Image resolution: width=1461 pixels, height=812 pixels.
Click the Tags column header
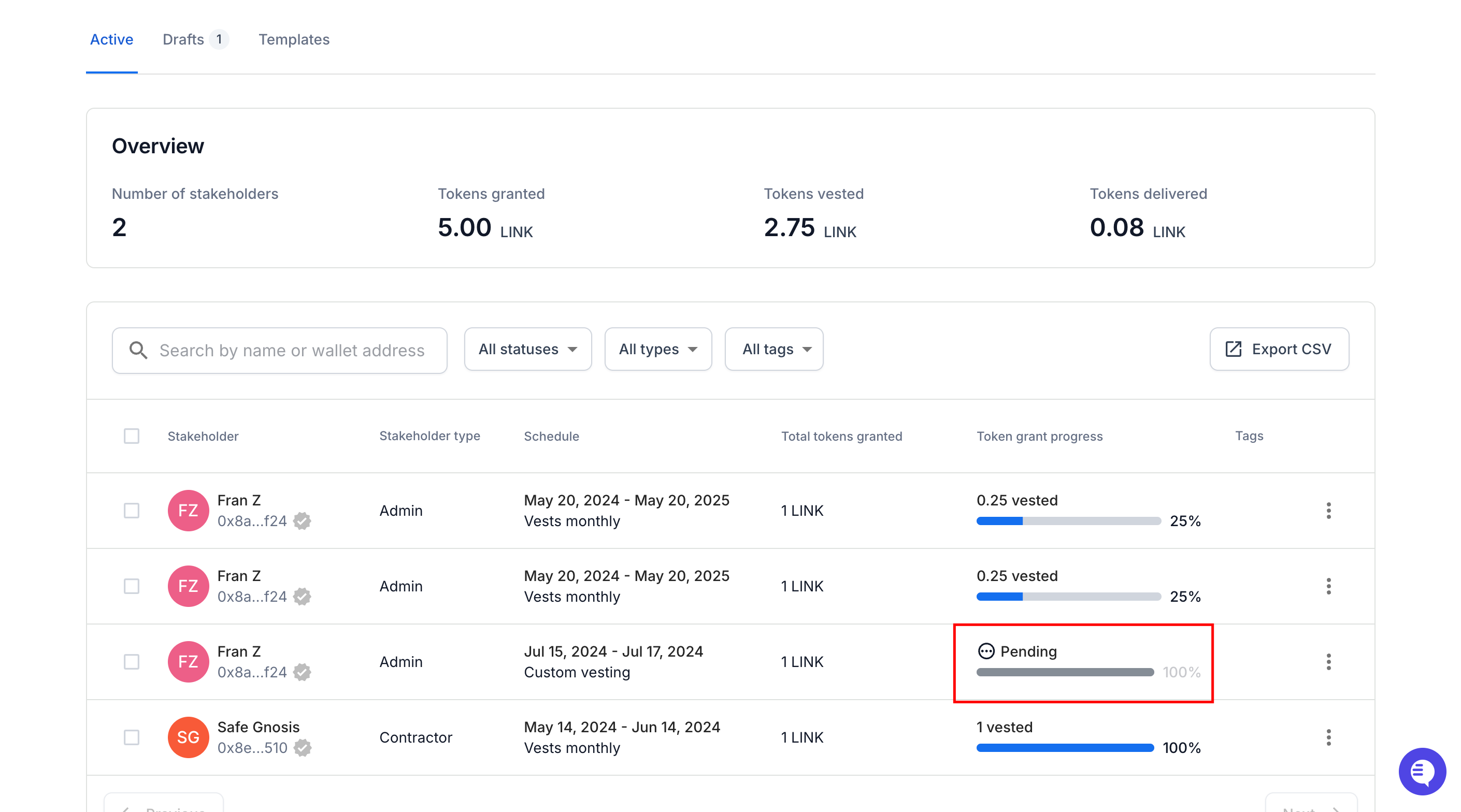1249,436
